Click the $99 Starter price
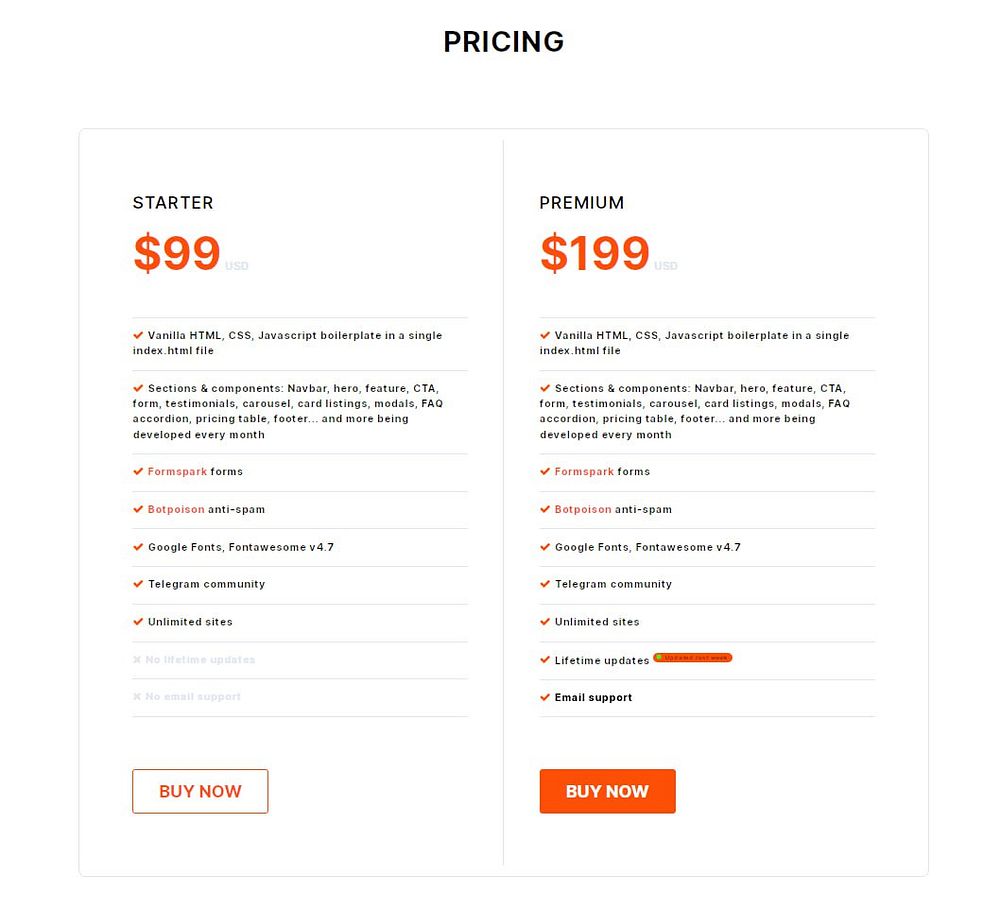Screen dimensions: 1000x905 [177, 253]
